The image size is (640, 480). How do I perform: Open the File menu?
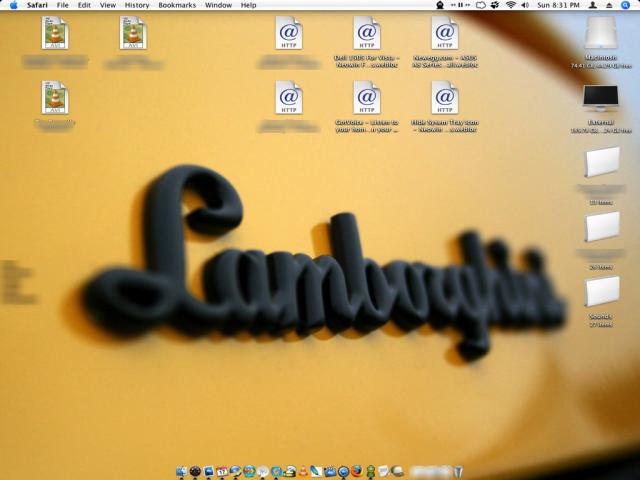pos(62,5)
